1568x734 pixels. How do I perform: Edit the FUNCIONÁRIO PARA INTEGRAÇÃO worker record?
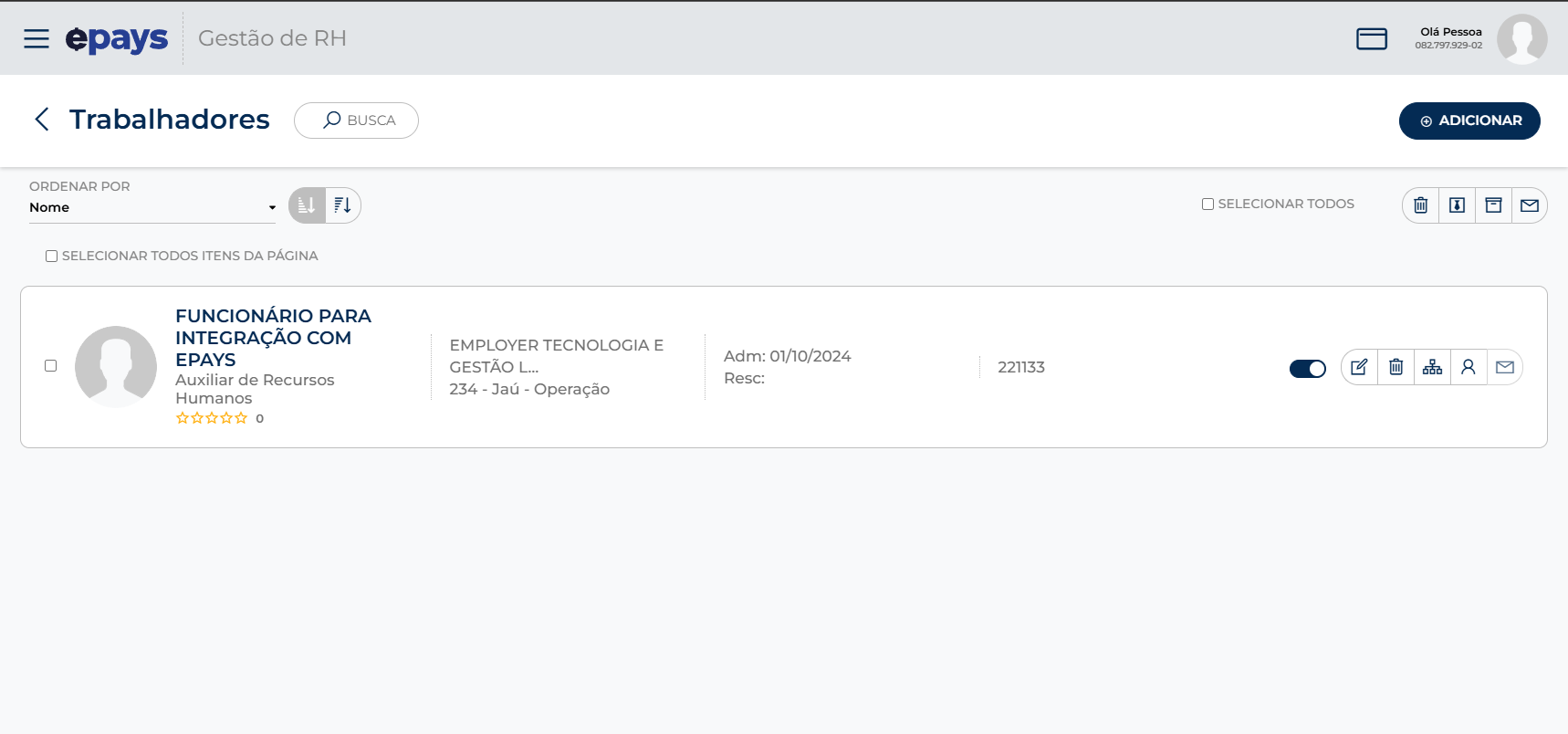pos(1359,367)
